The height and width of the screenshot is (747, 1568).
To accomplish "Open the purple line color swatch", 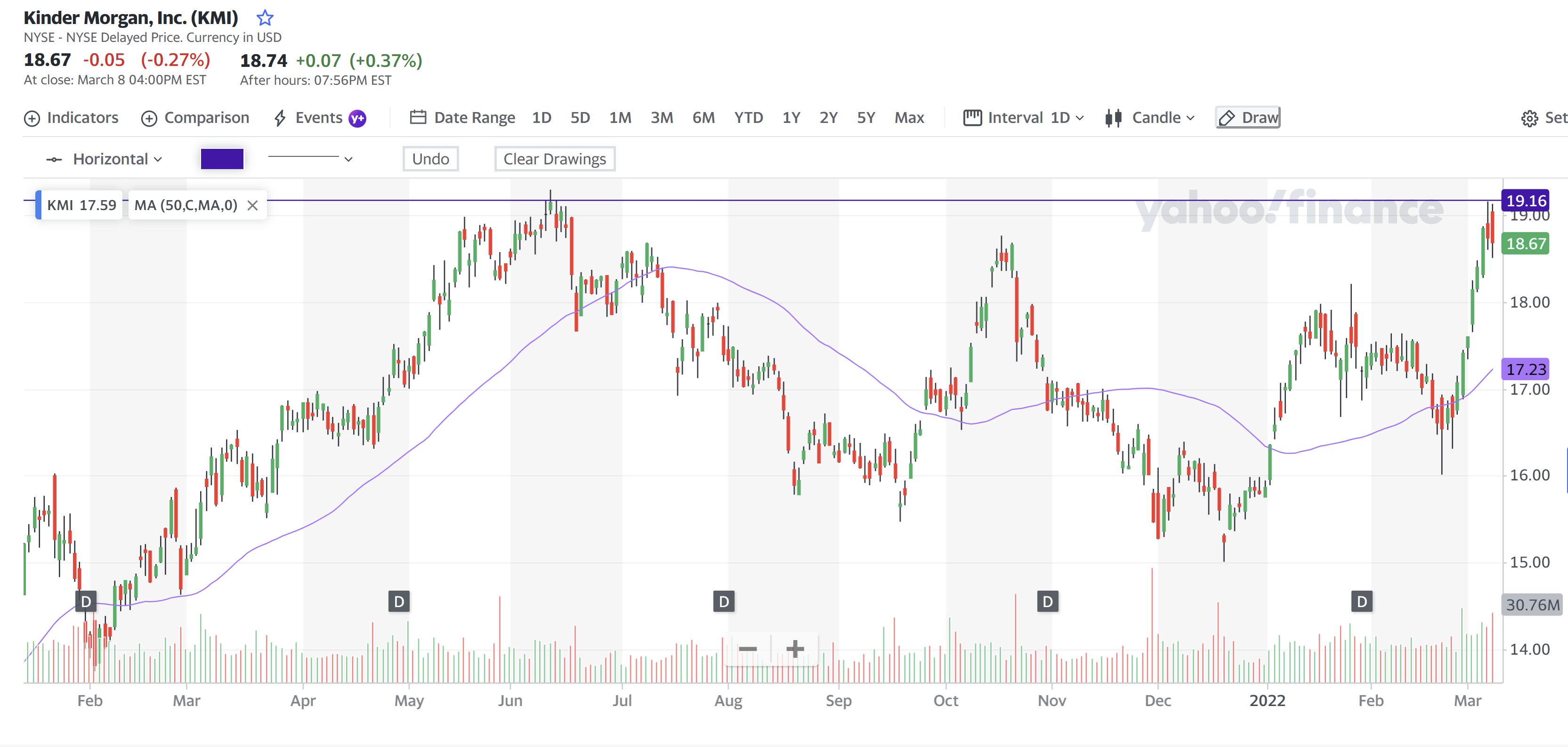I will point(222,159).
